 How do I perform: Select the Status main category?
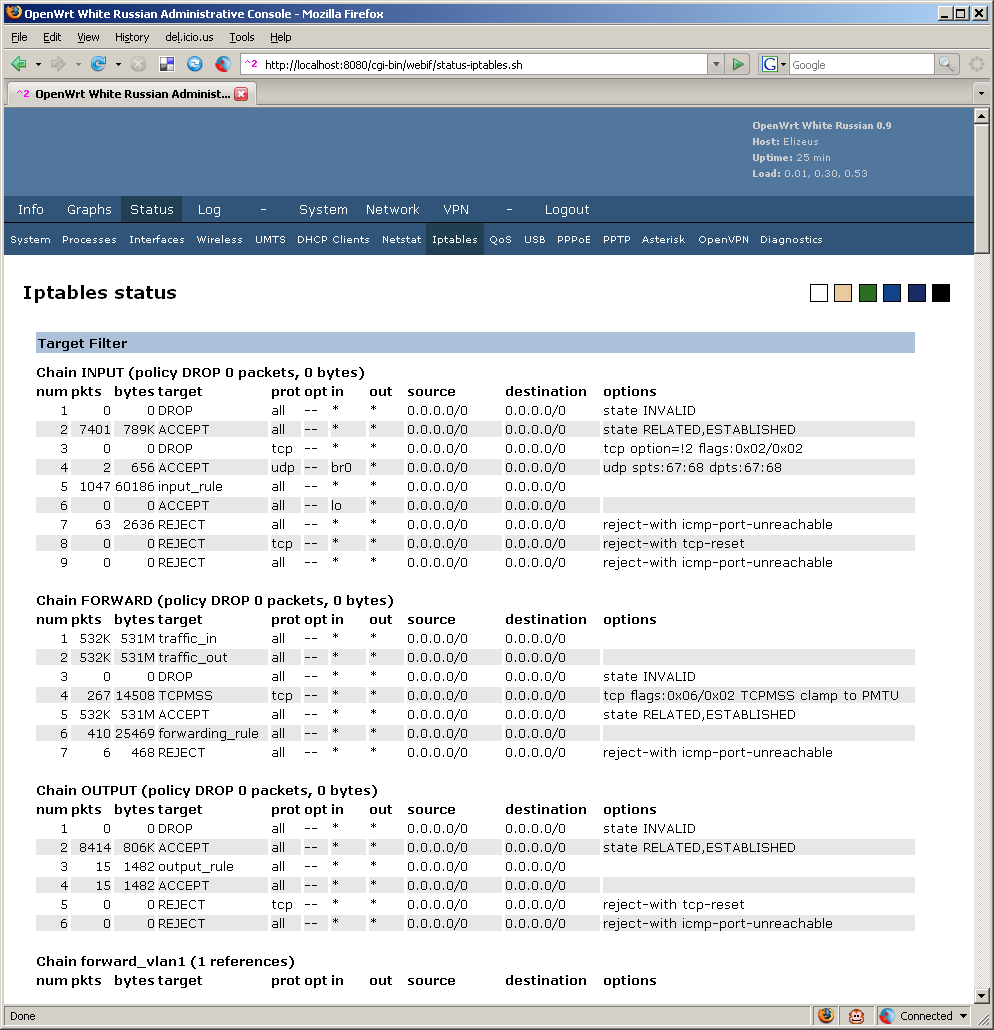[x=152, y=210]
